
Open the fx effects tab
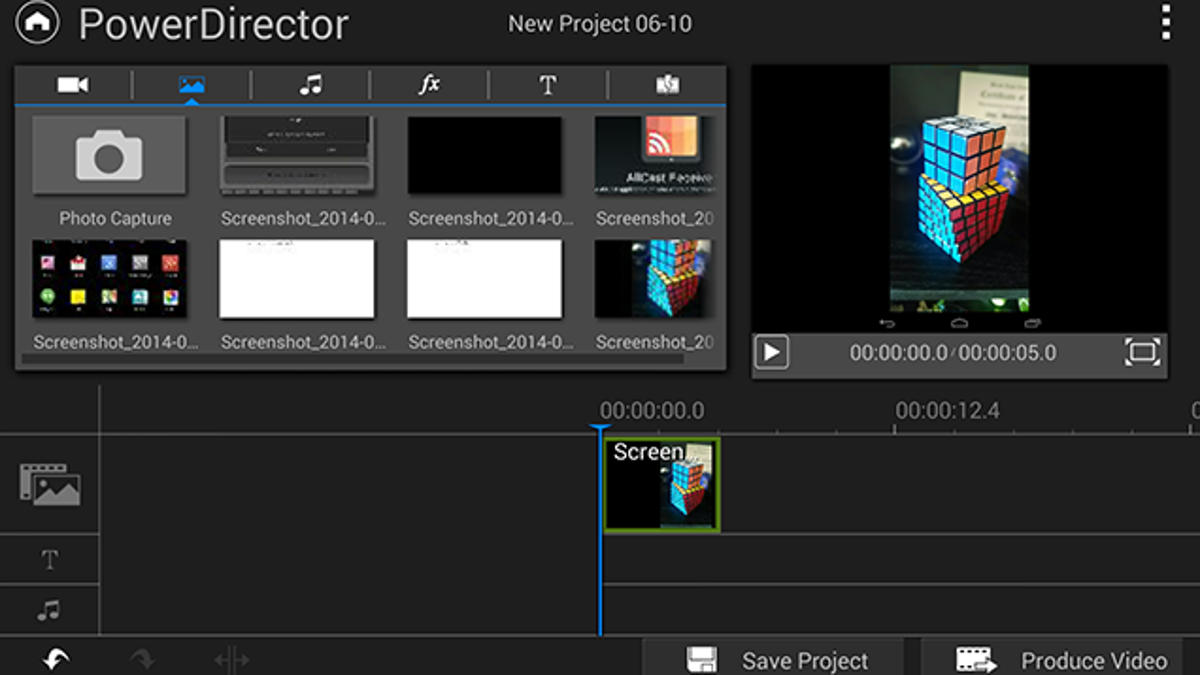(429, 85)
